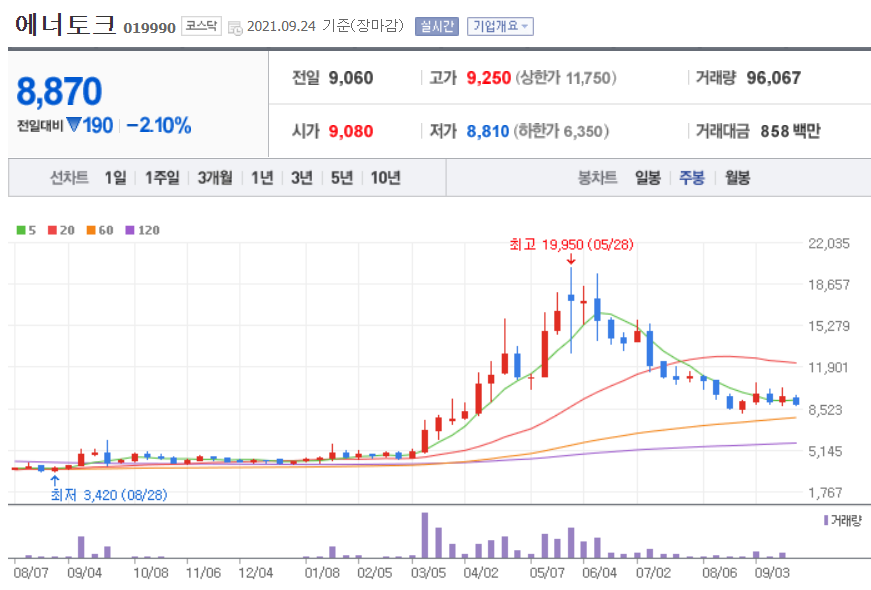Click the purple 120 moving average swatch
This screenshot has height=590, width=871.
tap(130, 230)
